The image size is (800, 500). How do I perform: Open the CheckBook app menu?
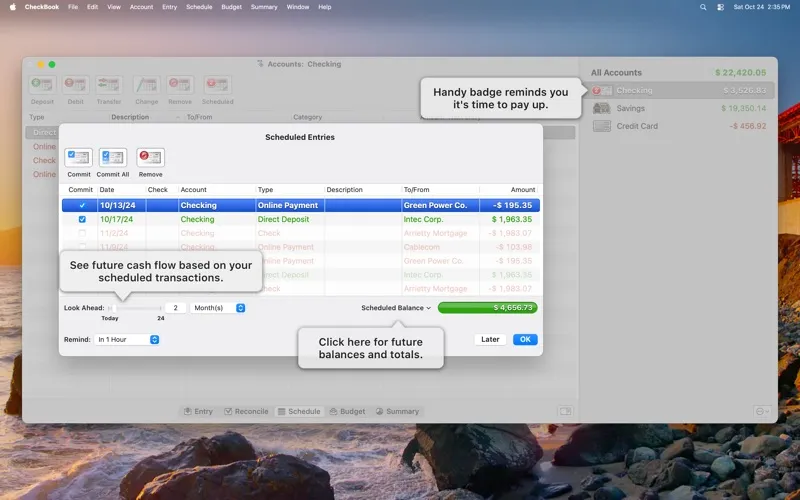(42, 7)
